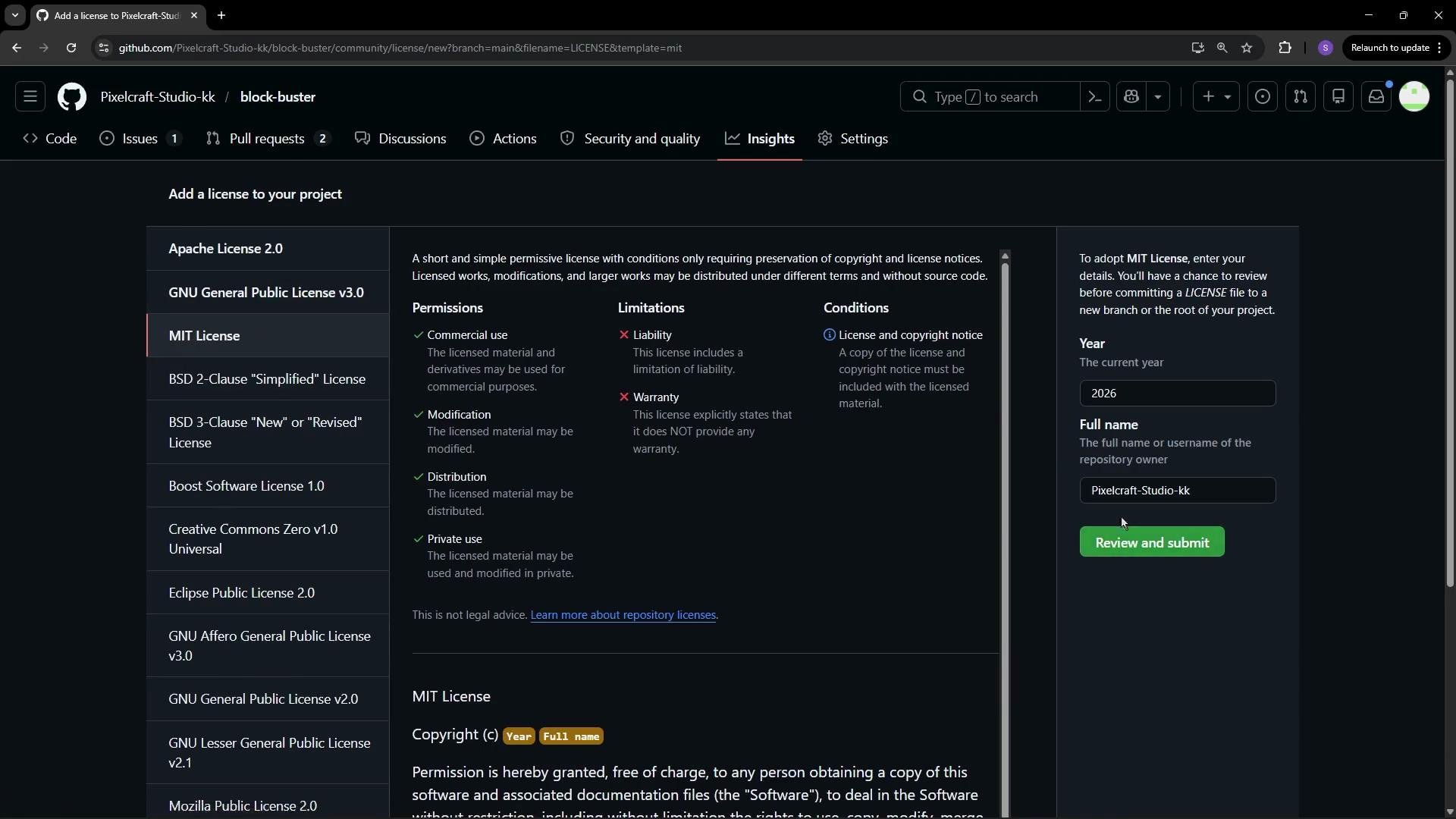Viewport: 1456px width, 819px height.
Task: Switch to the Code tab
Action: pyautogui.click(x=50, y=139)
